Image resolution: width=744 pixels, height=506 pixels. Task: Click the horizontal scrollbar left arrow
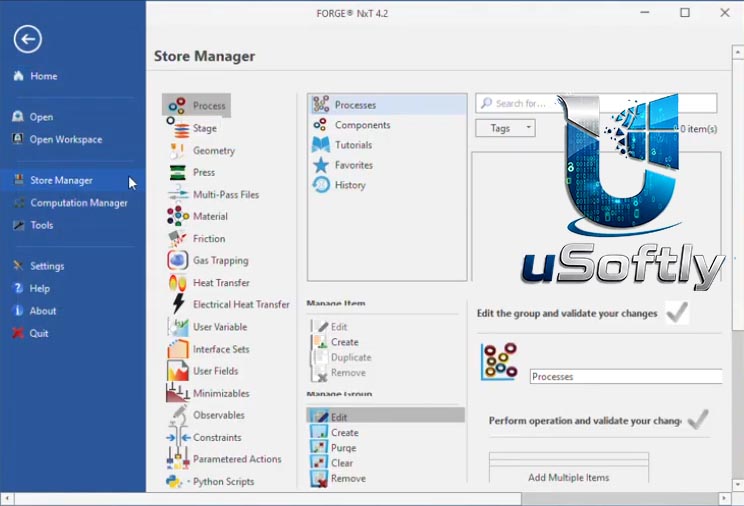7,498
